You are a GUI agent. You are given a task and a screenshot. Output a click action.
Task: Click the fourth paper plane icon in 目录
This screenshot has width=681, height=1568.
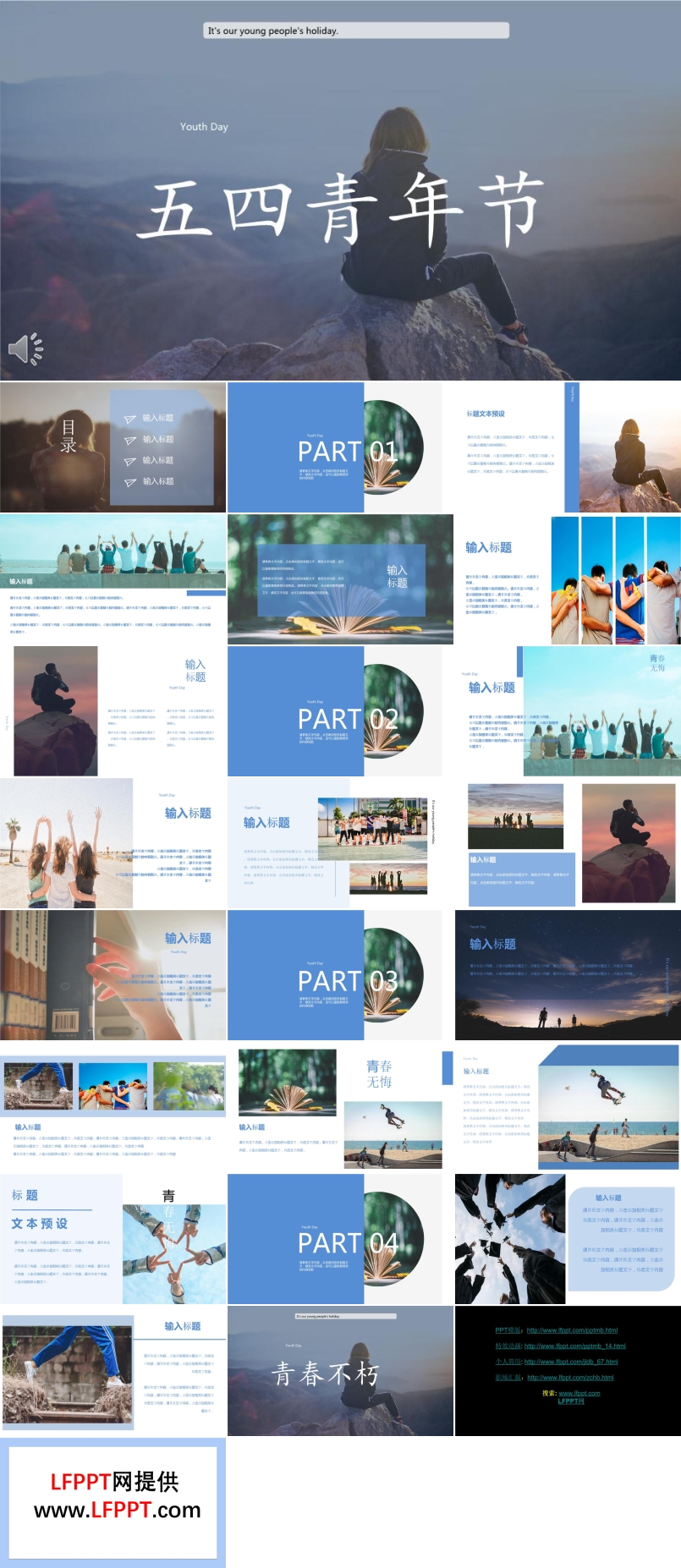pos(130,483)
